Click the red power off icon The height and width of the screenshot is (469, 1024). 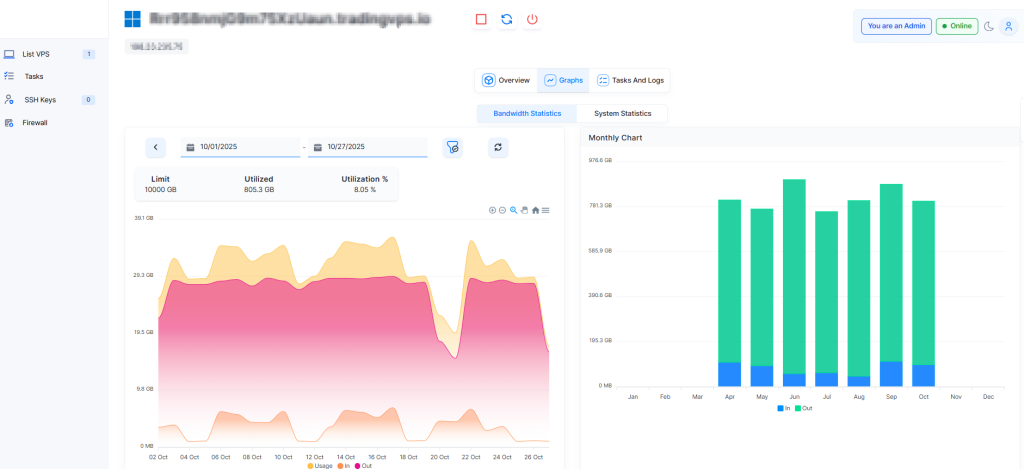coord(532,19)
